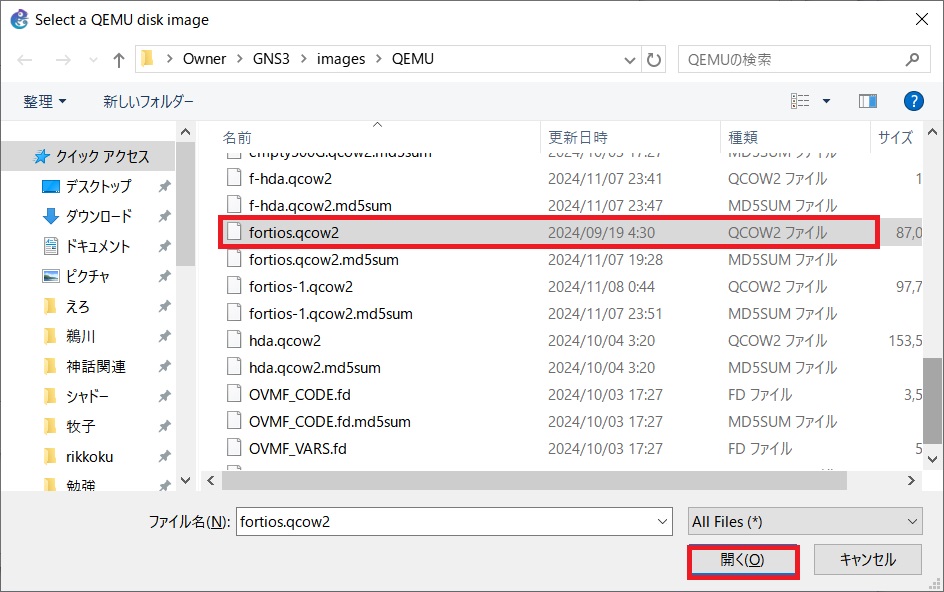Go back with the left arrow button
This screenshot has width=944, height=592.
[25, 60]
